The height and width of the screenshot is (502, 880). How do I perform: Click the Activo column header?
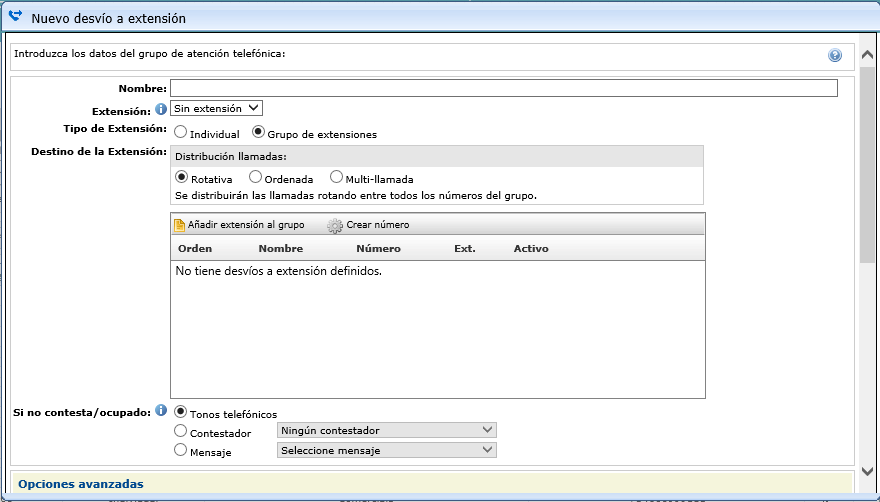click(531, 248)
